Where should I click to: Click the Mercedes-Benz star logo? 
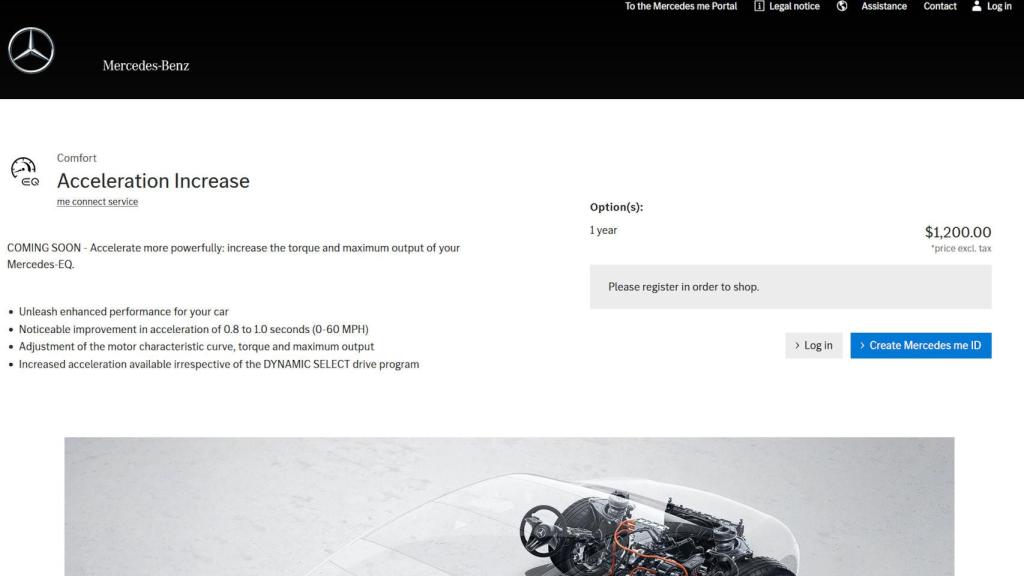(x=30, y=49)
